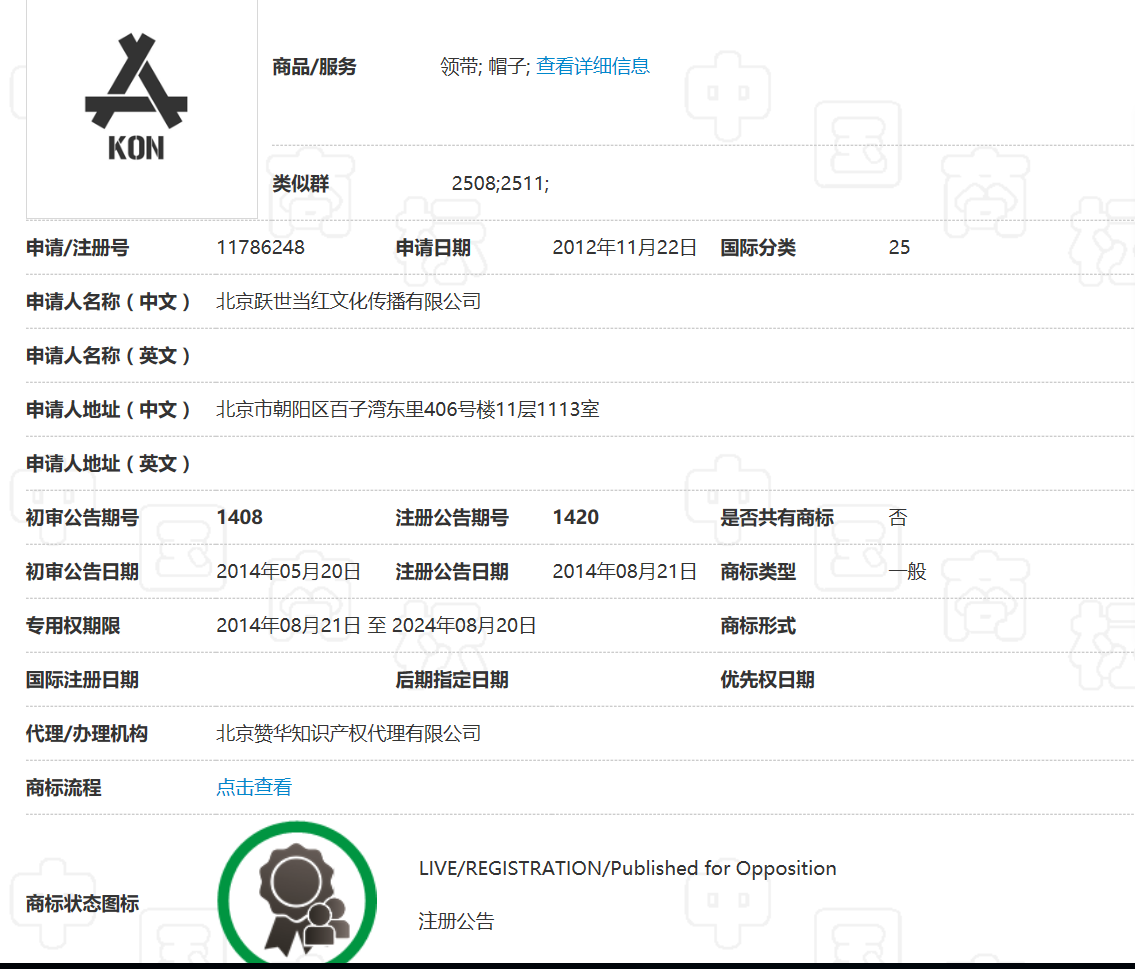Click the agency name 北京赞华知识产权代理有限公司
Image resolution: width=1135 pixels, height=969 pixels.
[x=349, y=734]
